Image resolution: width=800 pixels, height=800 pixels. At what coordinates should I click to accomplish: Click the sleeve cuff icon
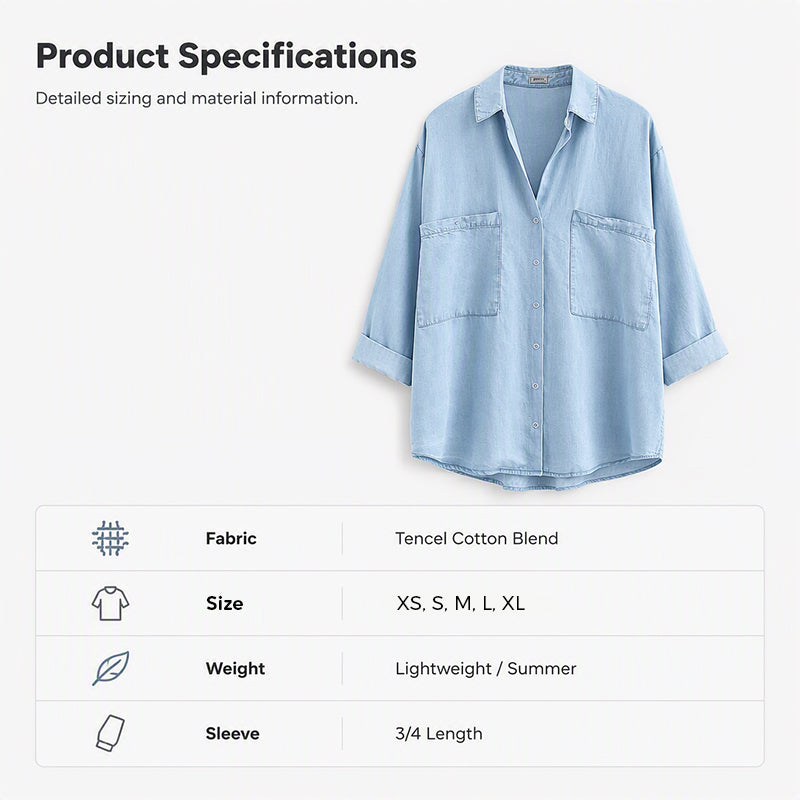point(111,733)
